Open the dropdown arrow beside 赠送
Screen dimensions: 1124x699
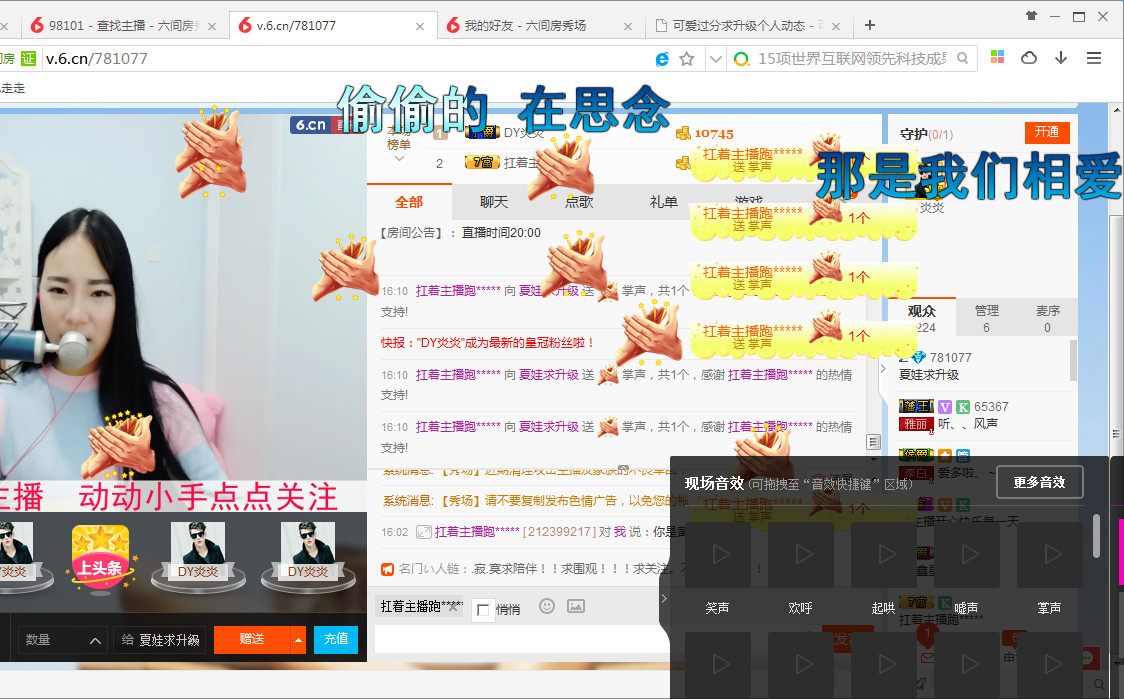tap(298, 639)
